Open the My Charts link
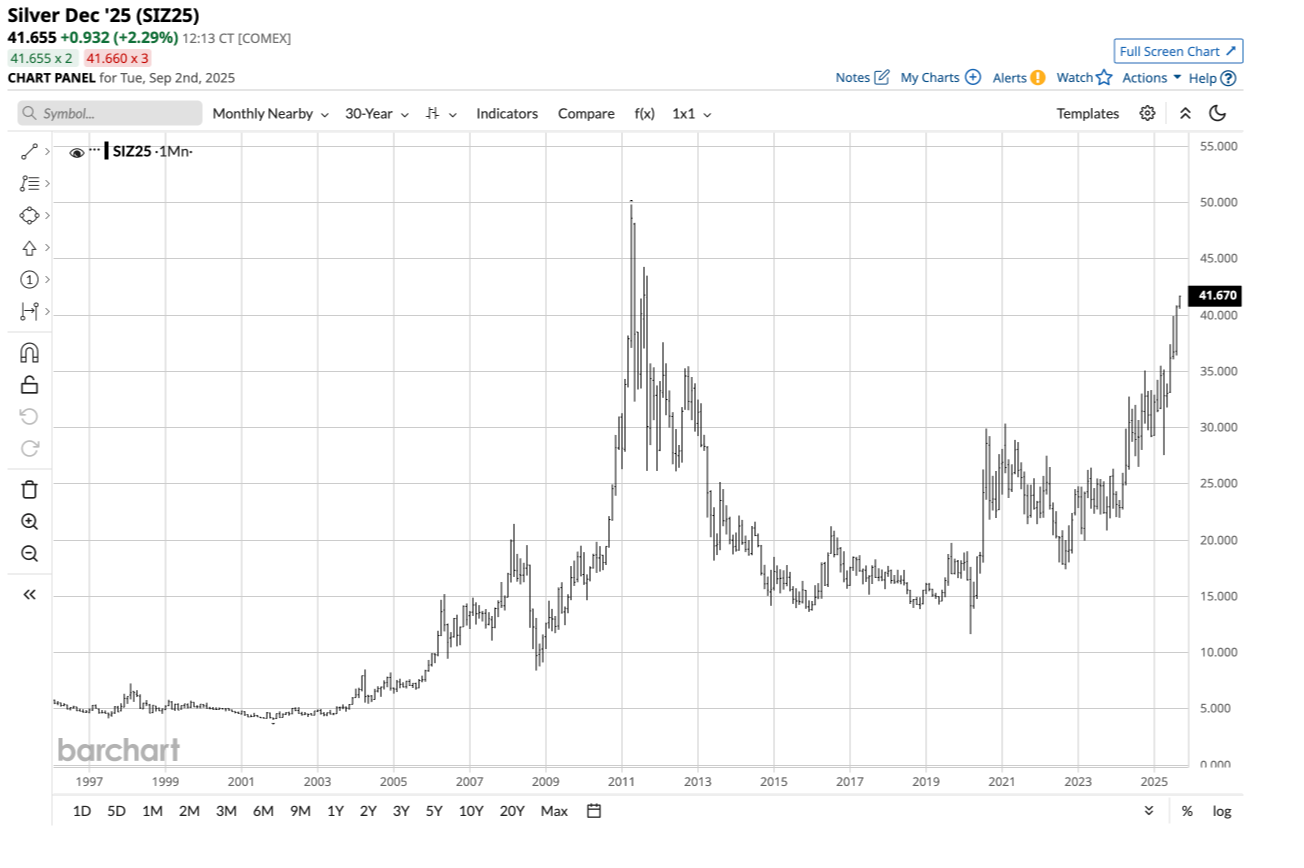 (940, 77)
